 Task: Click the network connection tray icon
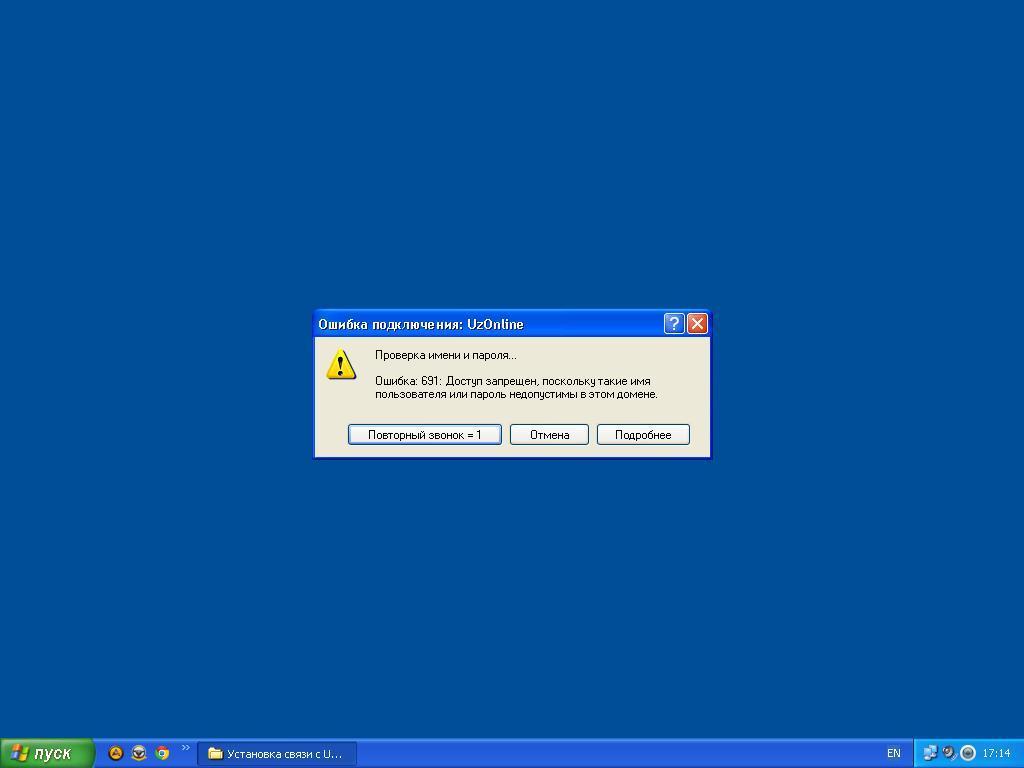930,753
